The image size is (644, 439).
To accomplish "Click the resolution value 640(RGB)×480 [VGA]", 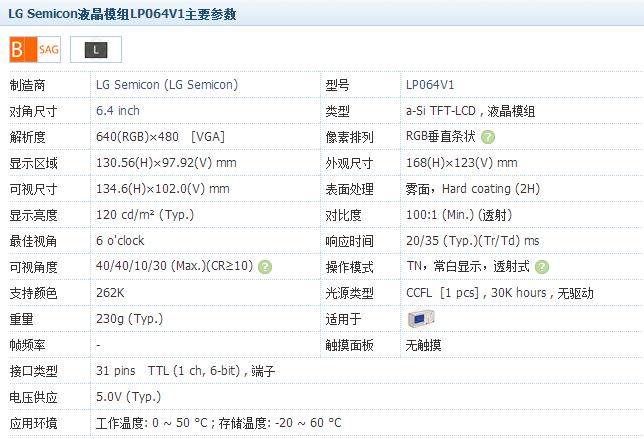I will (x=160, y=137).
